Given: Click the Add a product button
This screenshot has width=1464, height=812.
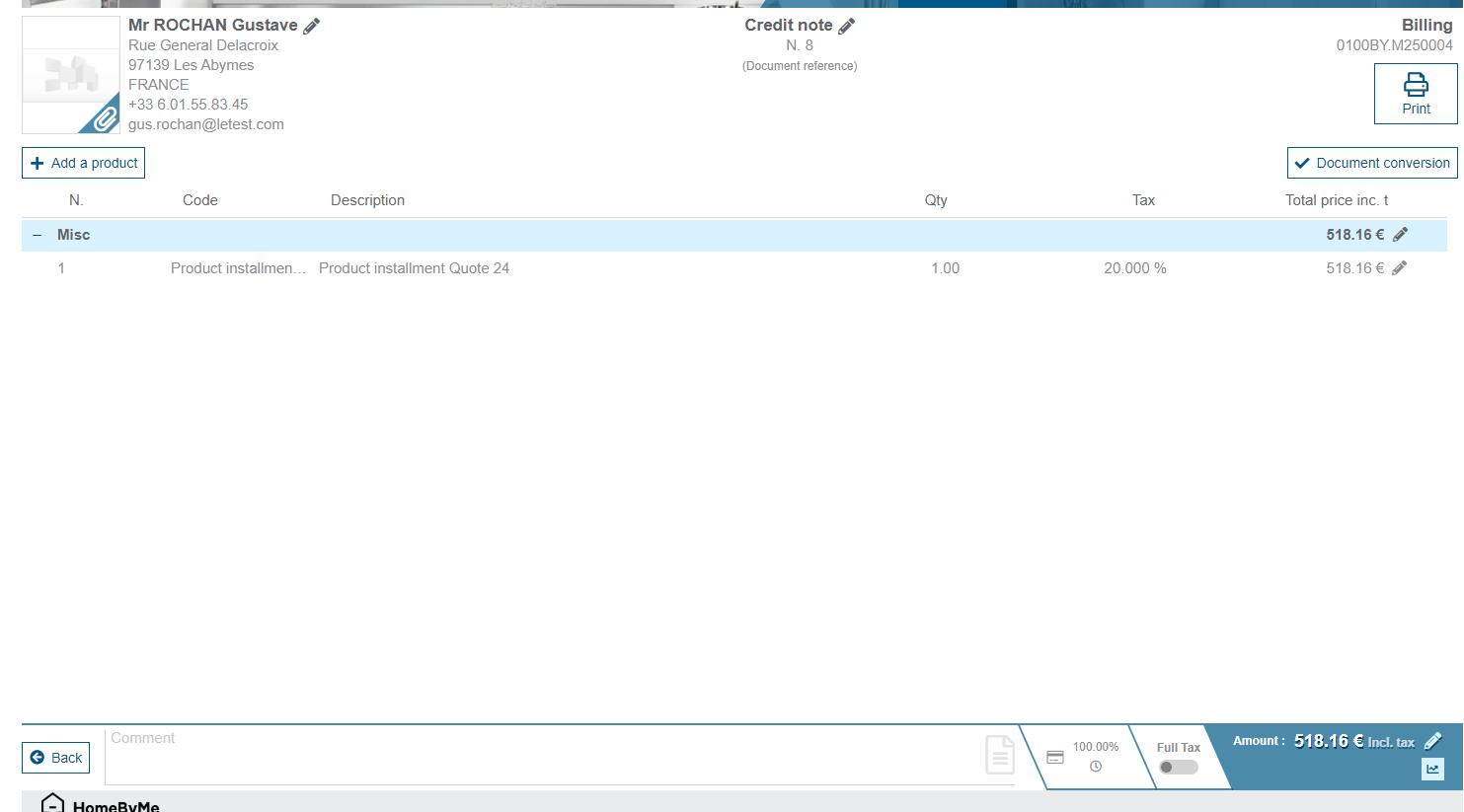Looking at the screenshot, I should pyautogui.click(x=84, y=163).
